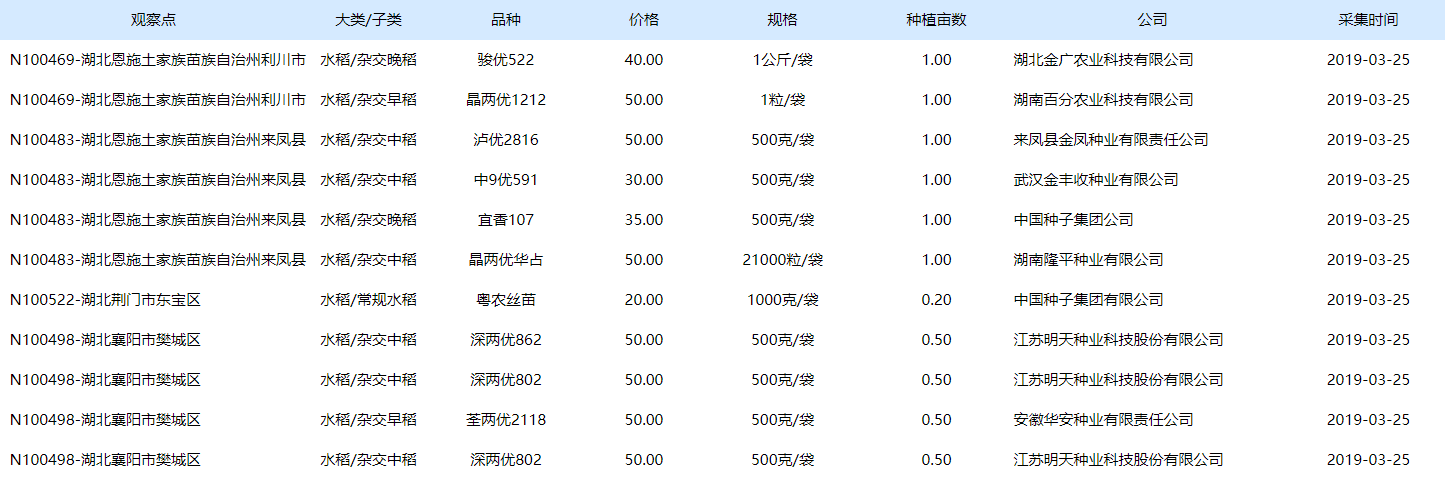Click date 2019-03-25 in 中9优591 row
The image size is (1446, 484).
(1368, 180)
